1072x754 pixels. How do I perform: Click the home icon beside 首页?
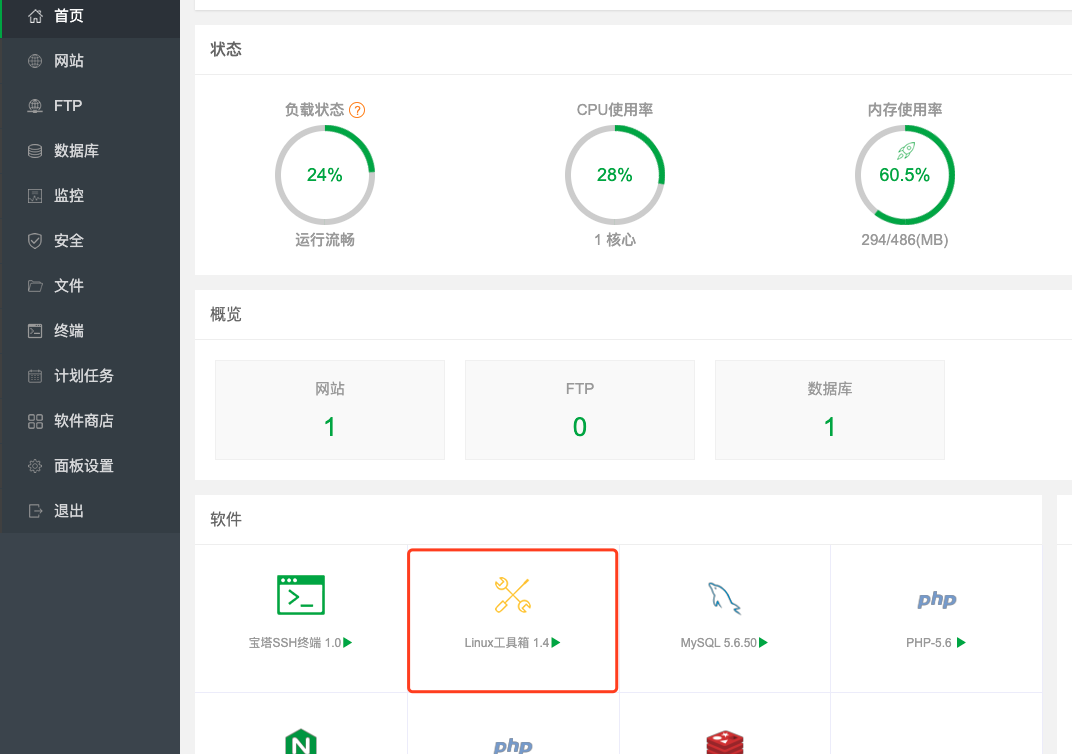coord(35,16)
